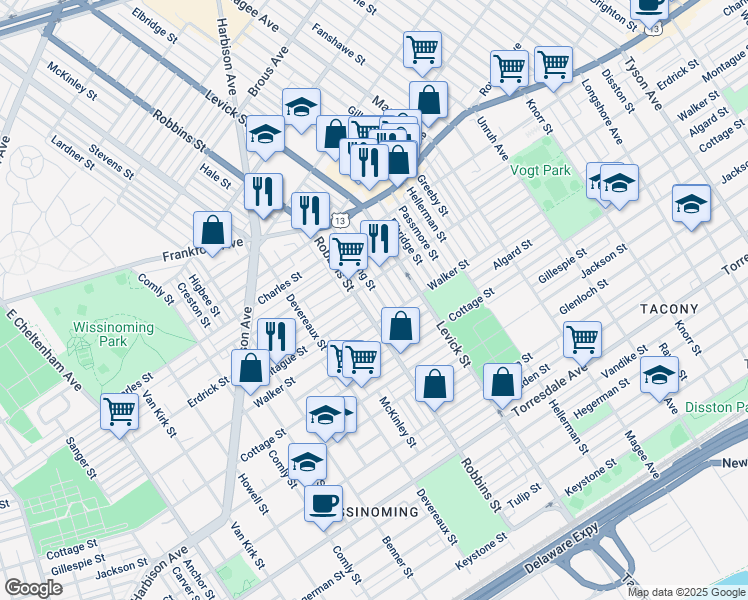Click grocery cart marker below Route 13 shield
The height and width of the screenshot is (600, 748).
click(x=348, y=252)
